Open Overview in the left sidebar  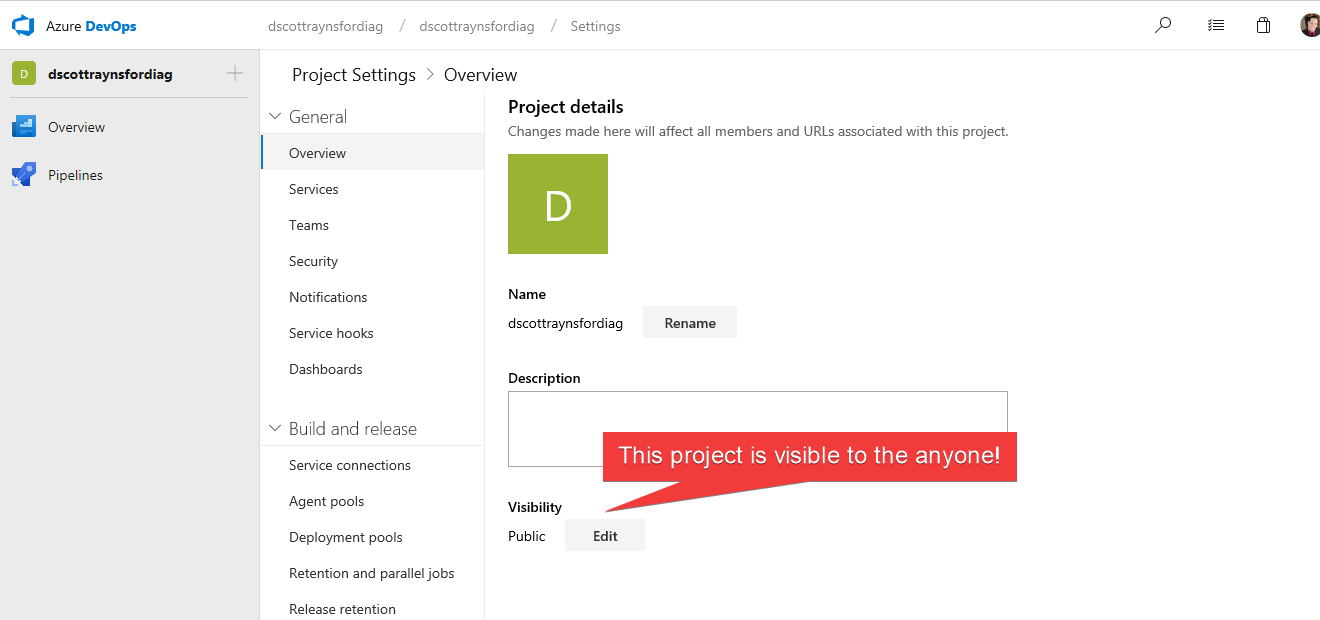[x=76, y=127]
